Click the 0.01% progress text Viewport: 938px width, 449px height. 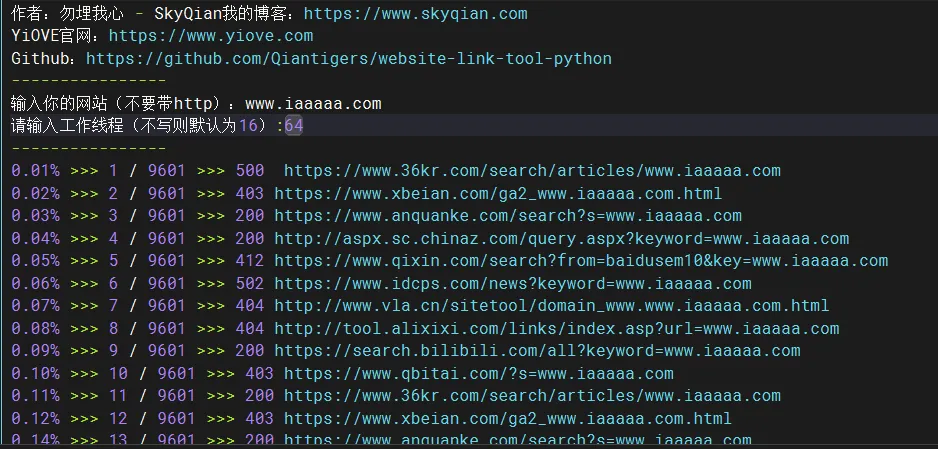[35, 170]
